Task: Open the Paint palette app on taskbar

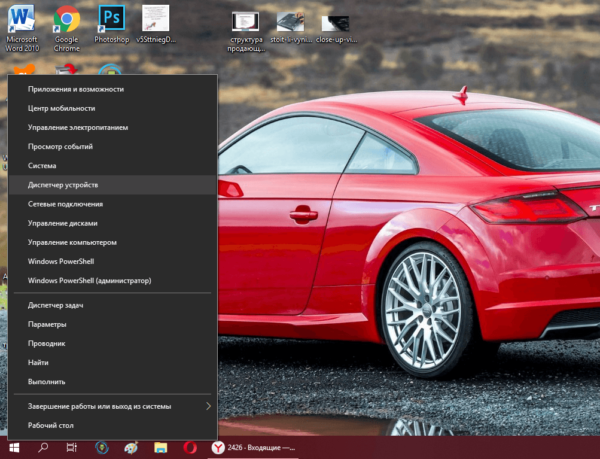Action: tap(131, 448)
